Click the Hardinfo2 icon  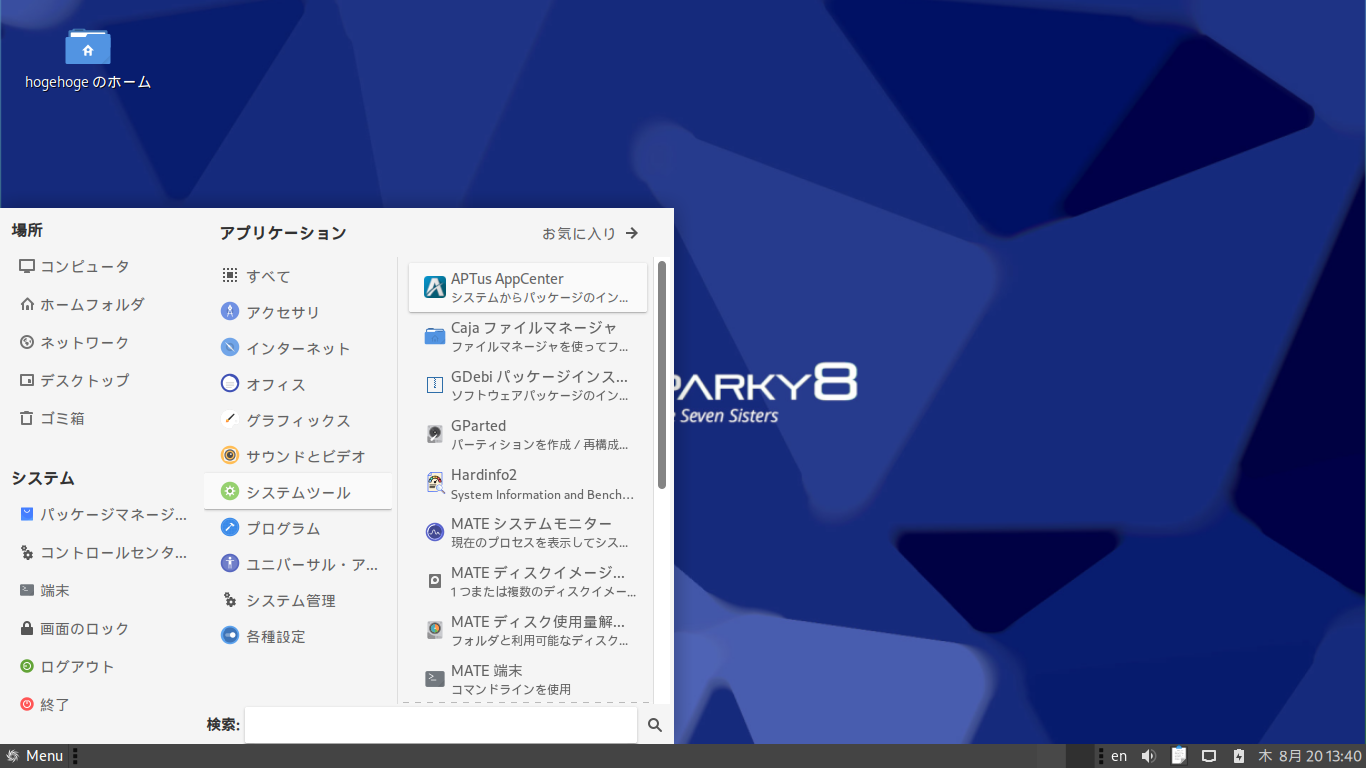click(435, 483)
